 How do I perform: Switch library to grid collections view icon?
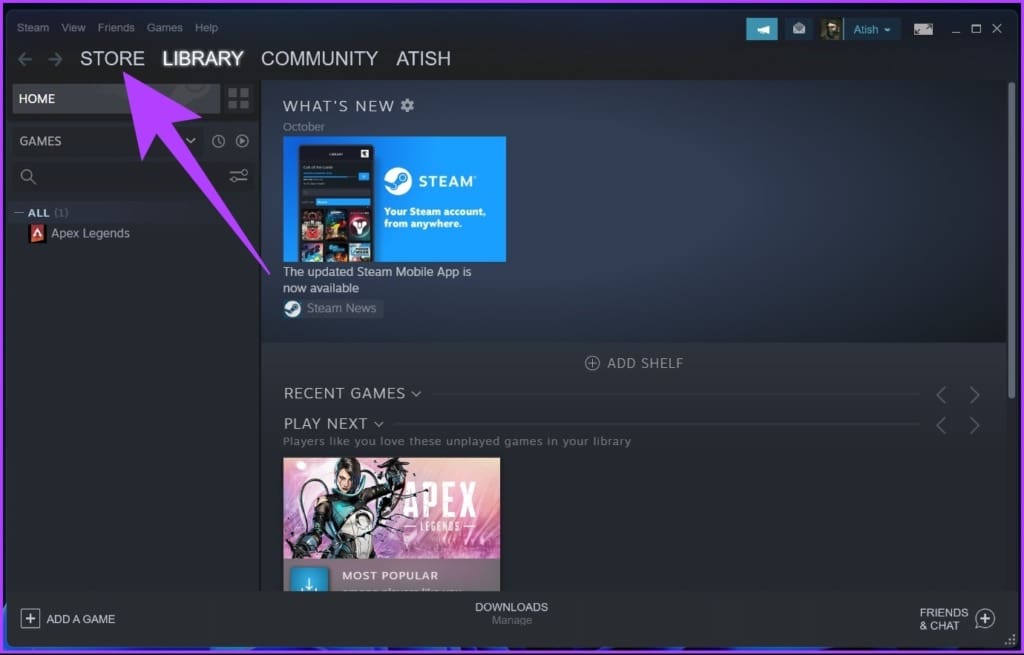[x=238, y=99]
